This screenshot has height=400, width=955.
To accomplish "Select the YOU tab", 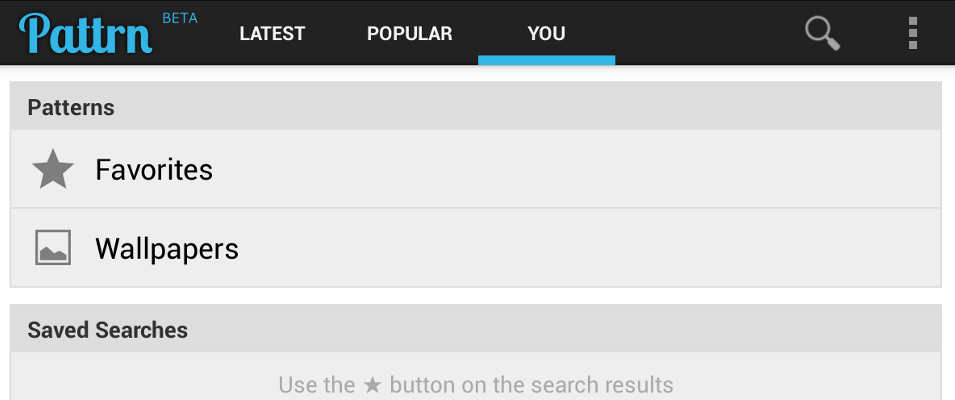I will coord(546,33).
